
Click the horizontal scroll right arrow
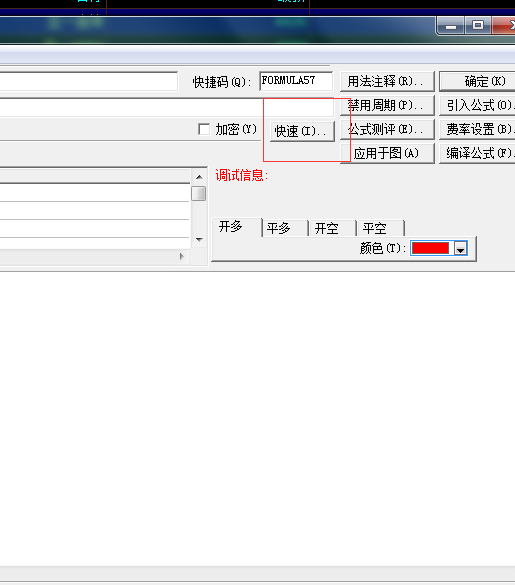[182, 257]
